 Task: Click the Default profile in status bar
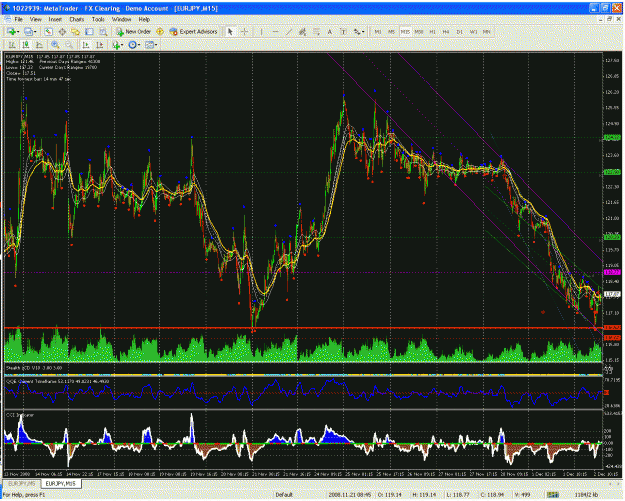coord(284,495)
